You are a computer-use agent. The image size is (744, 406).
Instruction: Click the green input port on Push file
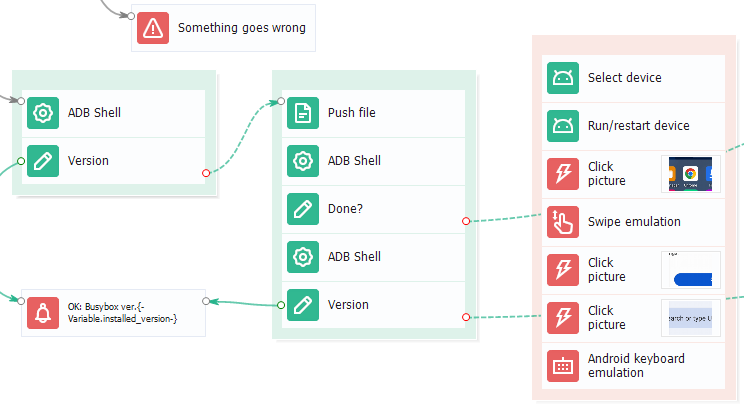[x=281, y=101]
